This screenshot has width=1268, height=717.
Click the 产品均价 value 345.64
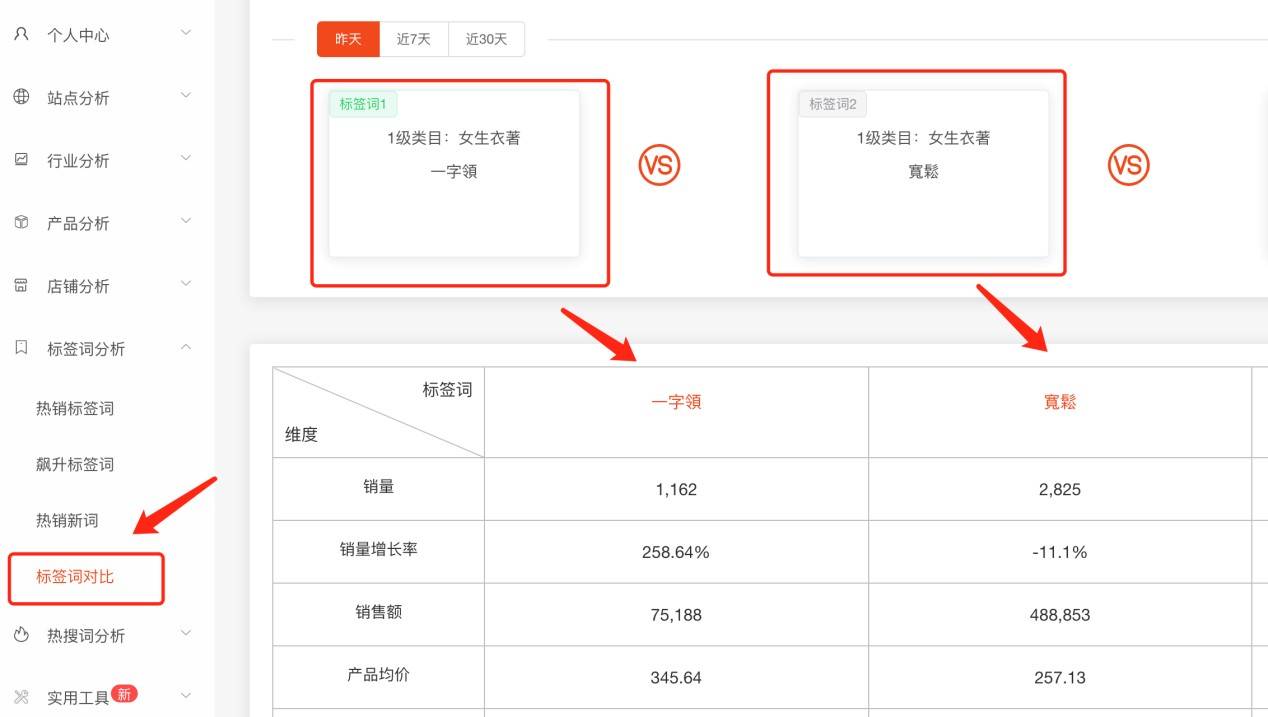tap(676, 678)
